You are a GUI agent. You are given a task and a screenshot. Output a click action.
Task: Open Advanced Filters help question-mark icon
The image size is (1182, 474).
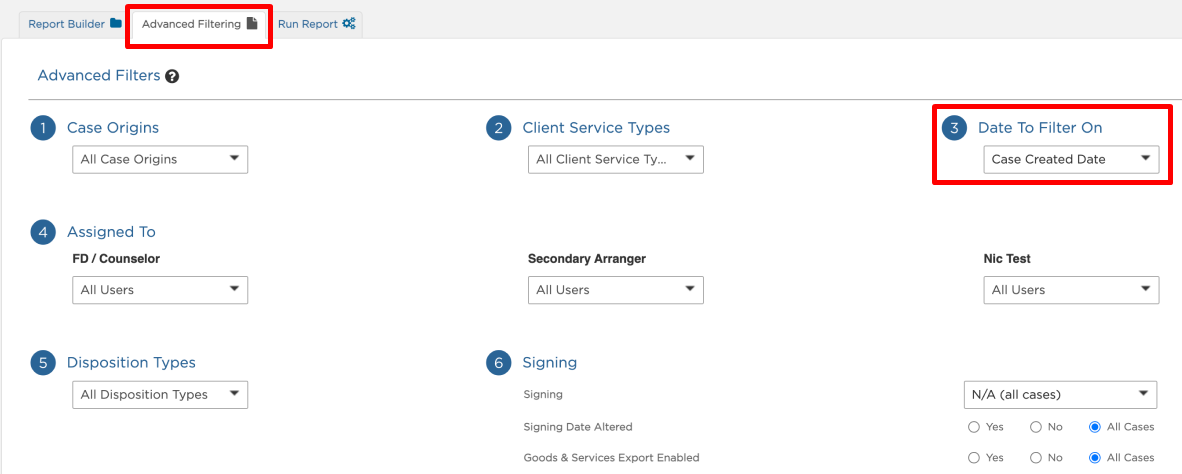point(172,76)
